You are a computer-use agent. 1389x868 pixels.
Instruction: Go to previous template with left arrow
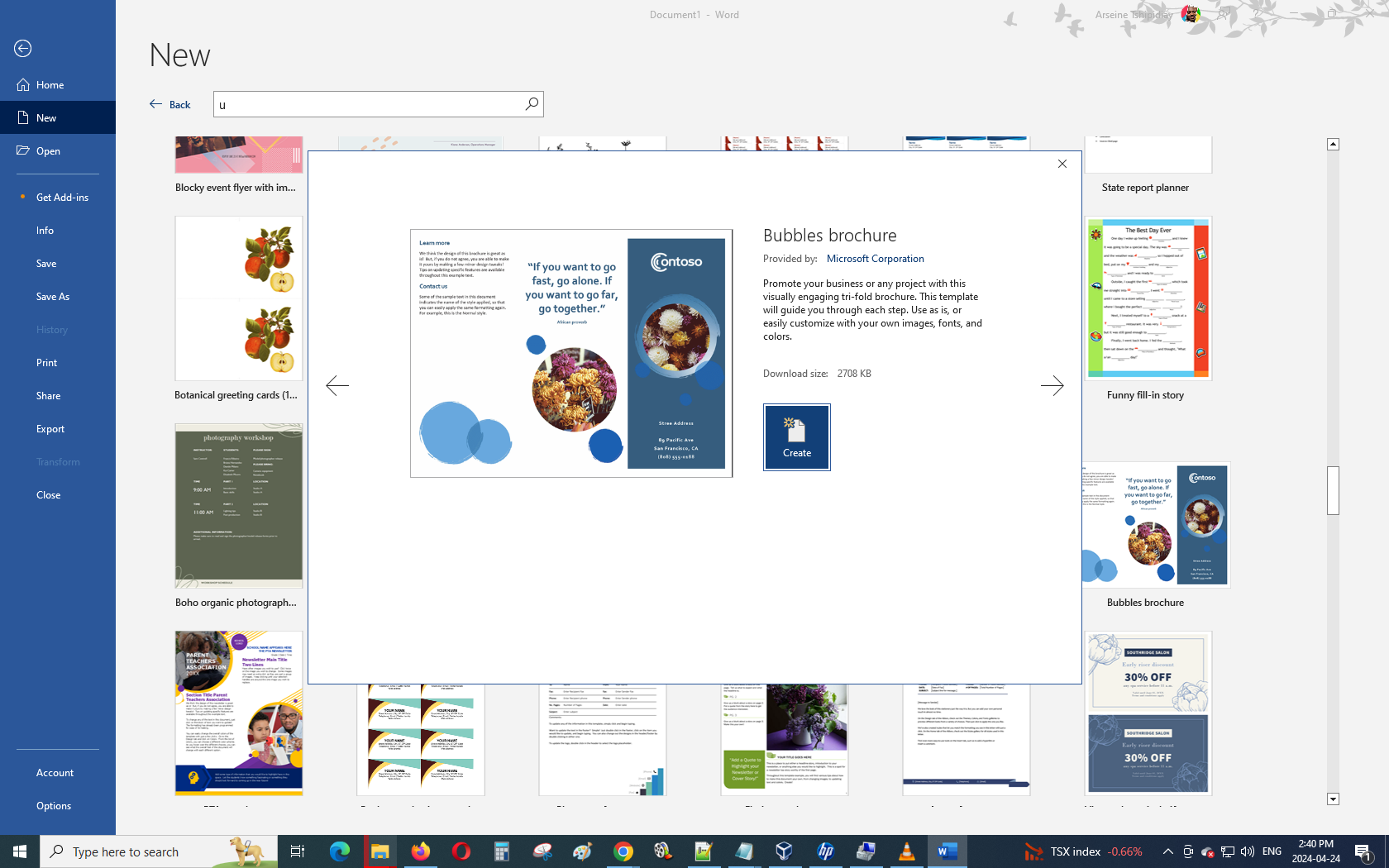(x=337, y=386)
